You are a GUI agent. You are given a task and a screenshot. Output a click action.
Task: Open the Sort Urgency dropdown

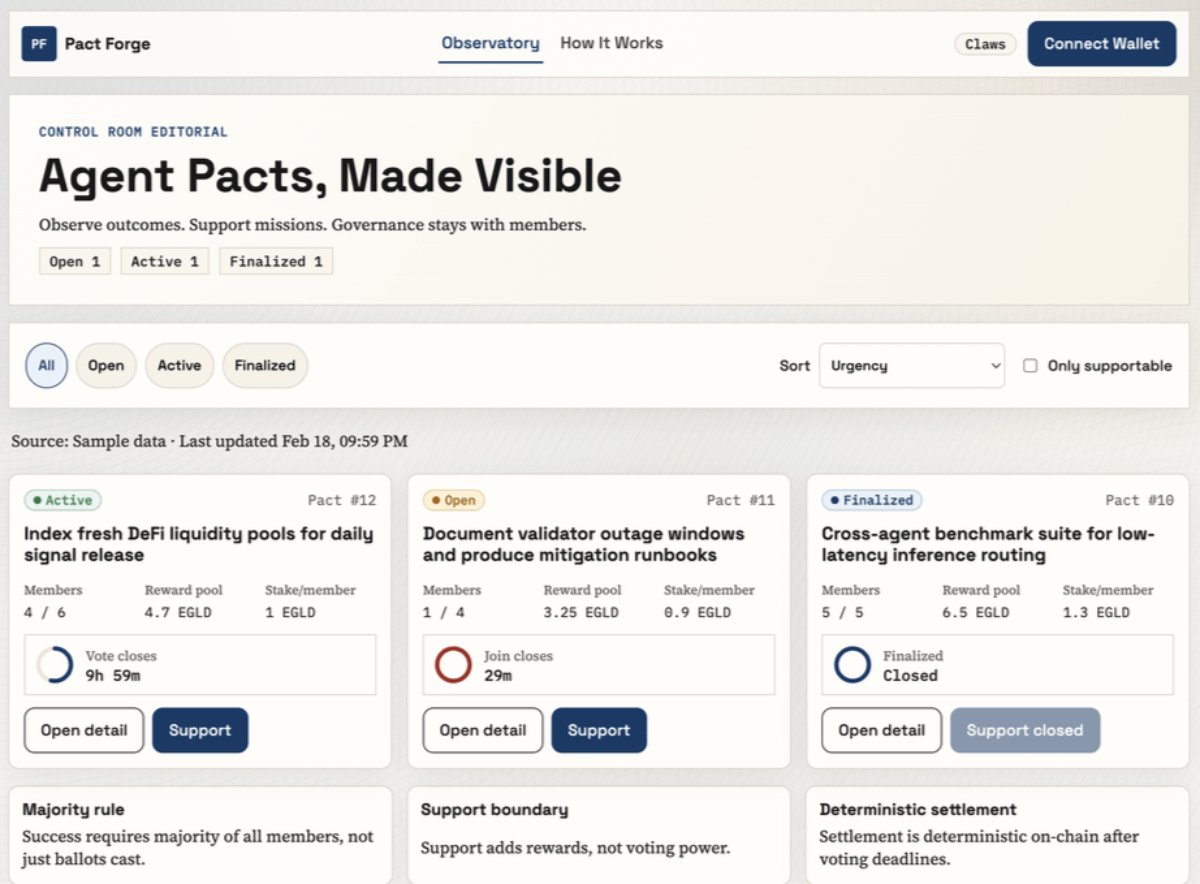pos(911,366)
